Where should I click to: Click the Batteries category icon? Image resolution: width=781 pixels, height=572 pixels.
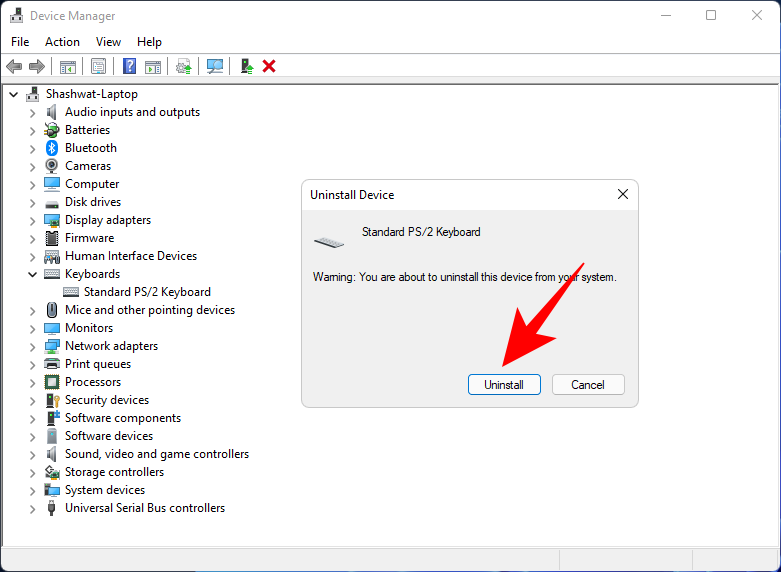[52, 130]
